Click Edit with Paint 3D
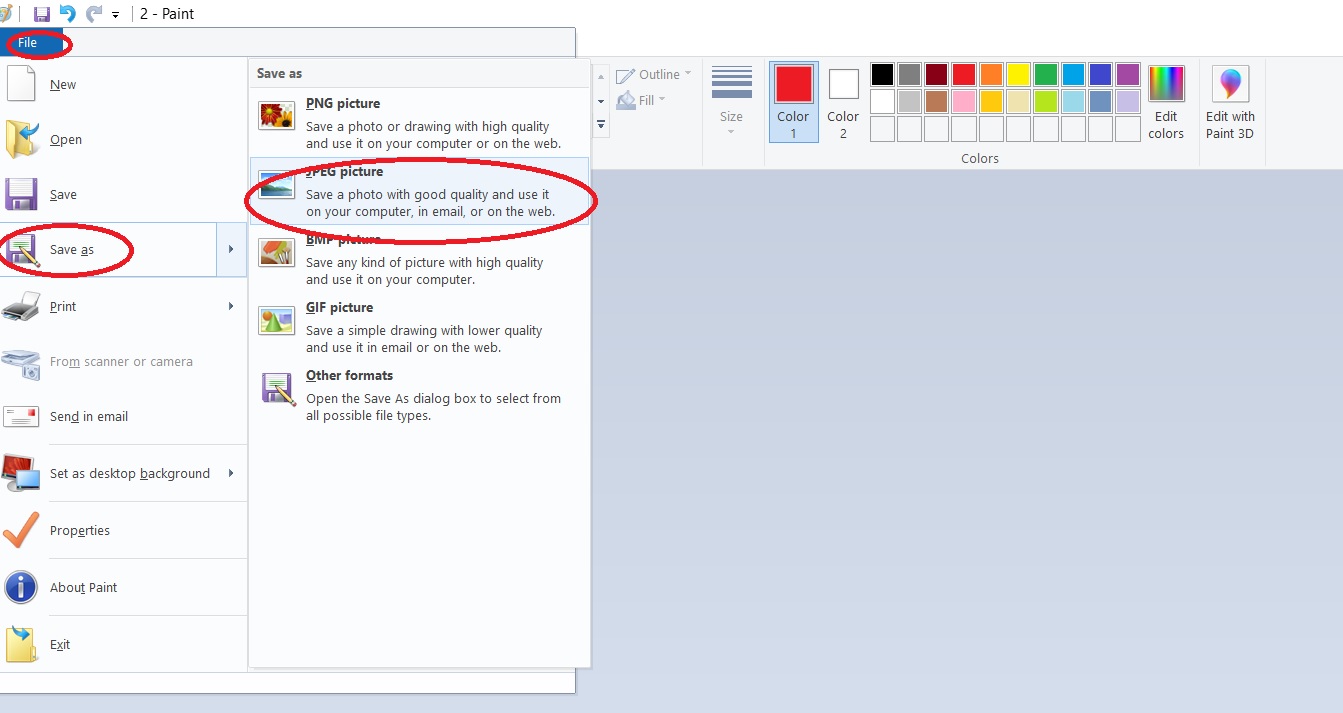 1230,102
